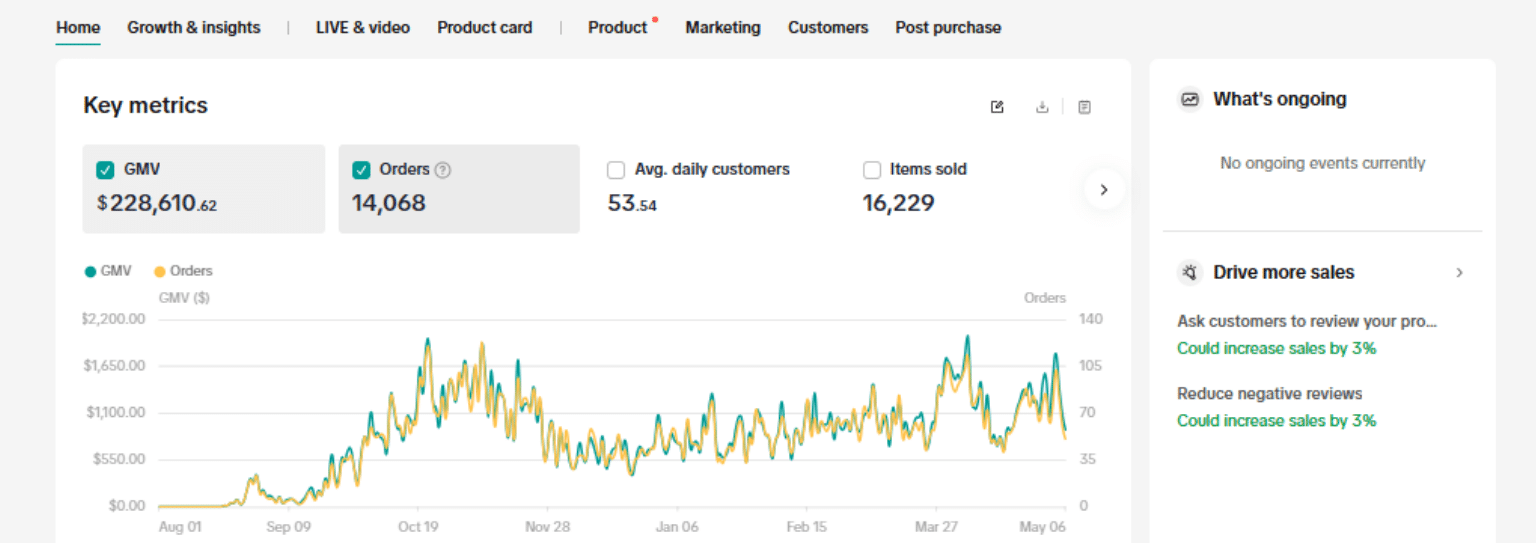Expand Drive more sales with chevron

click(x=1460, y=272)
